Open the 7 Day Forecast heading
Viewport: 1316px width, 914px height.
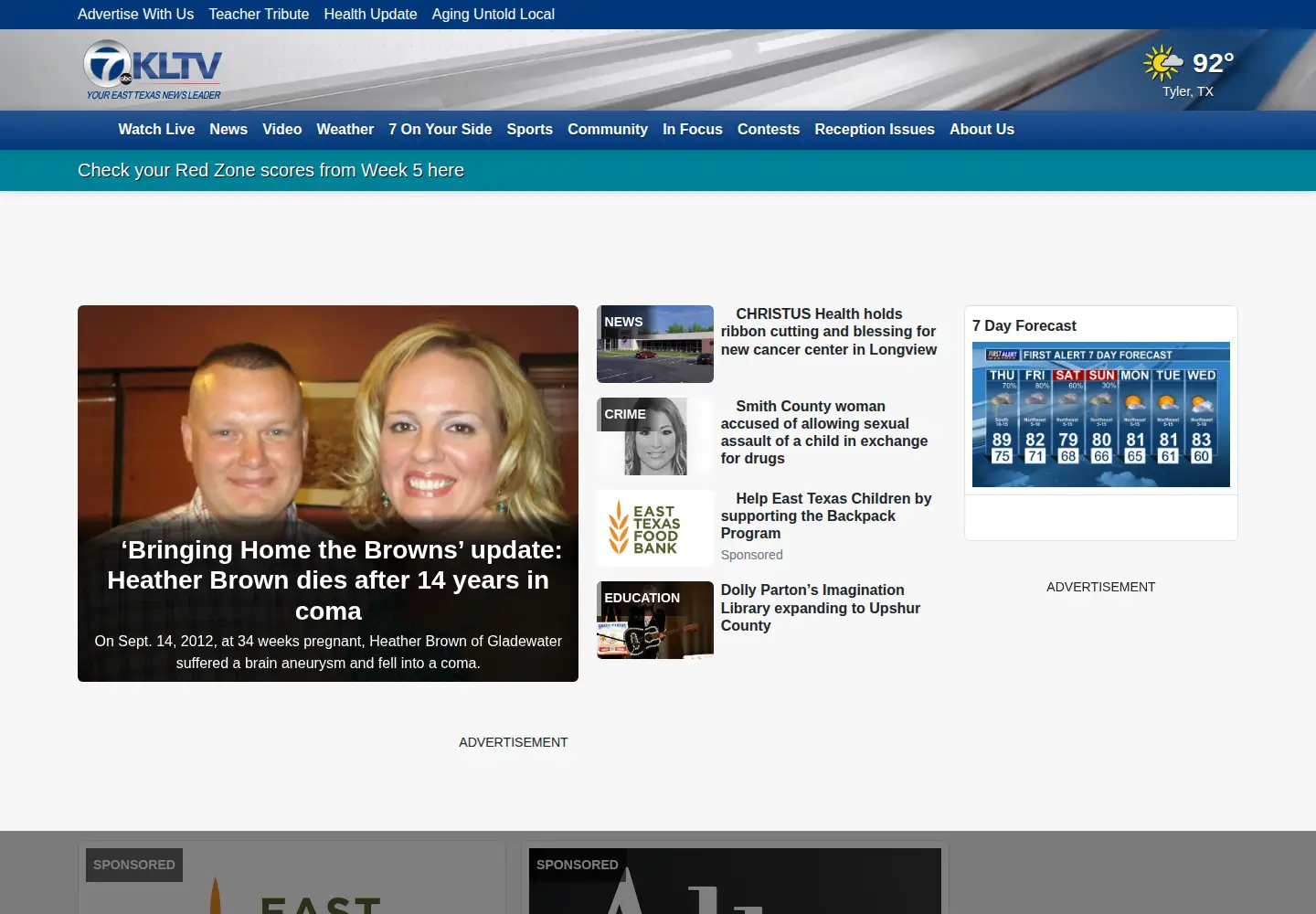[1024, 325]
